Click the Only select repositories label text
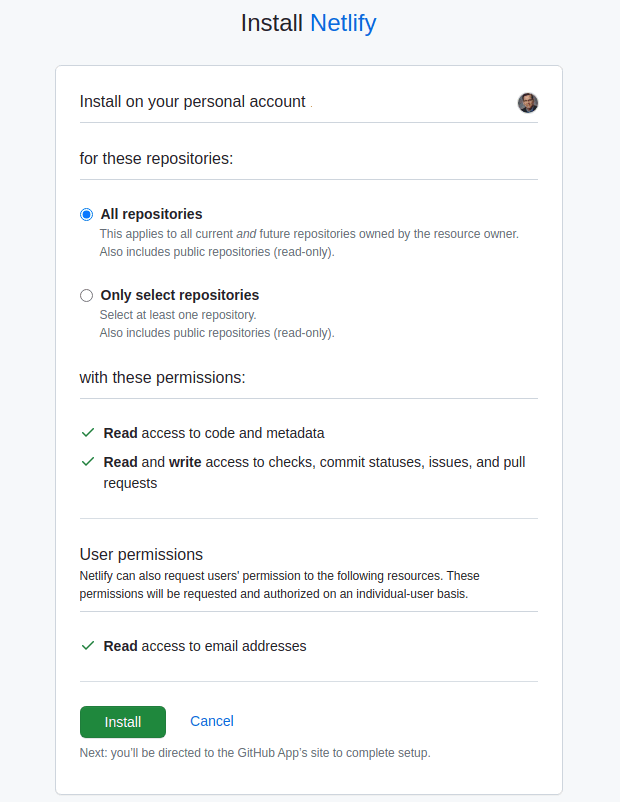Screen dimensions: 620x802 [179, 295]
